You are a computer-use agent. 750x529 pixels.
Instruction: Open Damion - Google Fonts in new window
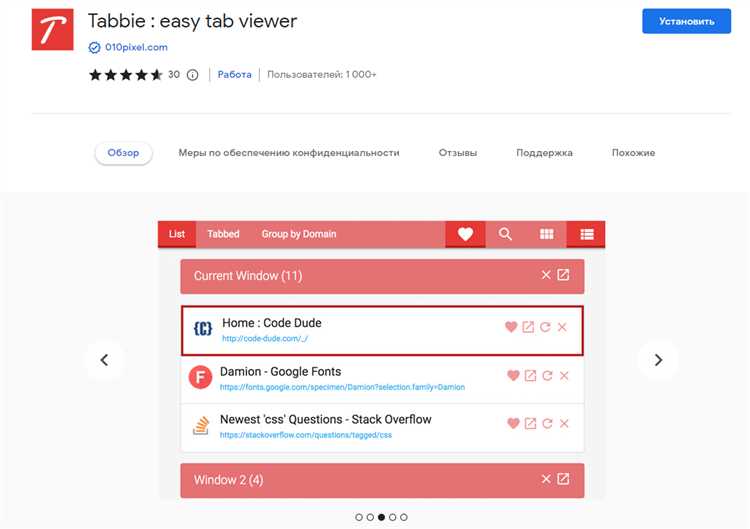coord(530,375)
